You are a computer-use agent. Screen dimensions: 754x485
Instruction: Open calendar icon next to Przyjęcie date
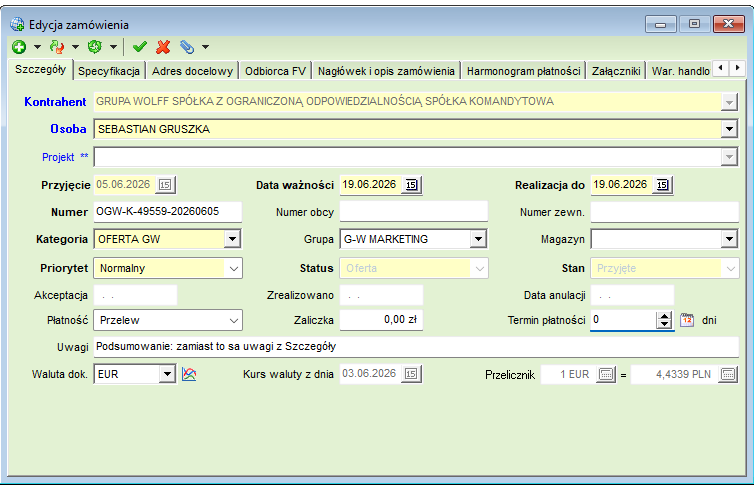[x=165, y=185]
